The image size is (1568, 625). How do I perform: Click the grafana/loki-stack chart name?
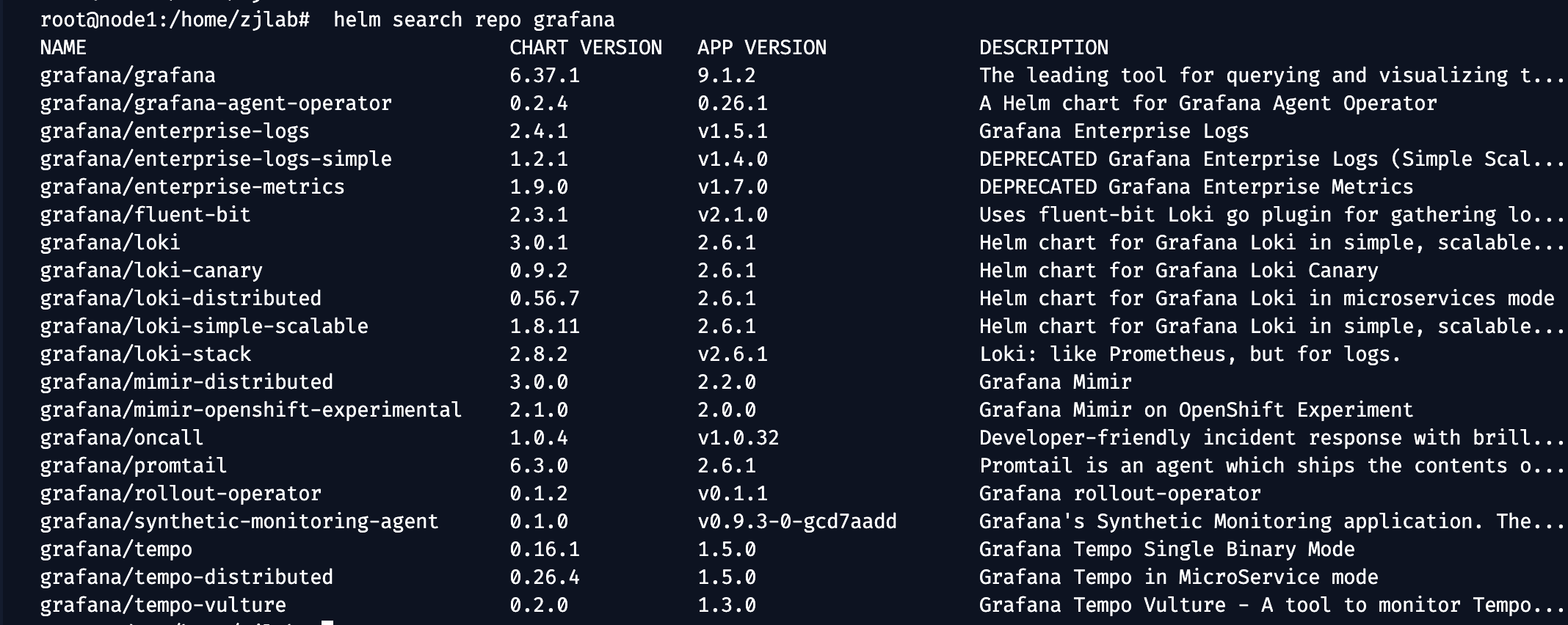point(145,354)
